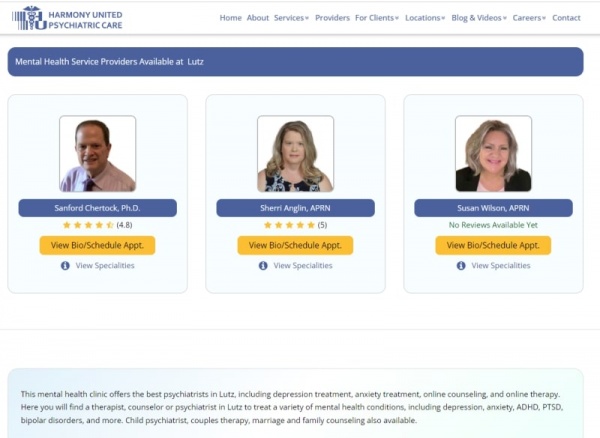Expand the For Clients dropdown

(377, 18)
